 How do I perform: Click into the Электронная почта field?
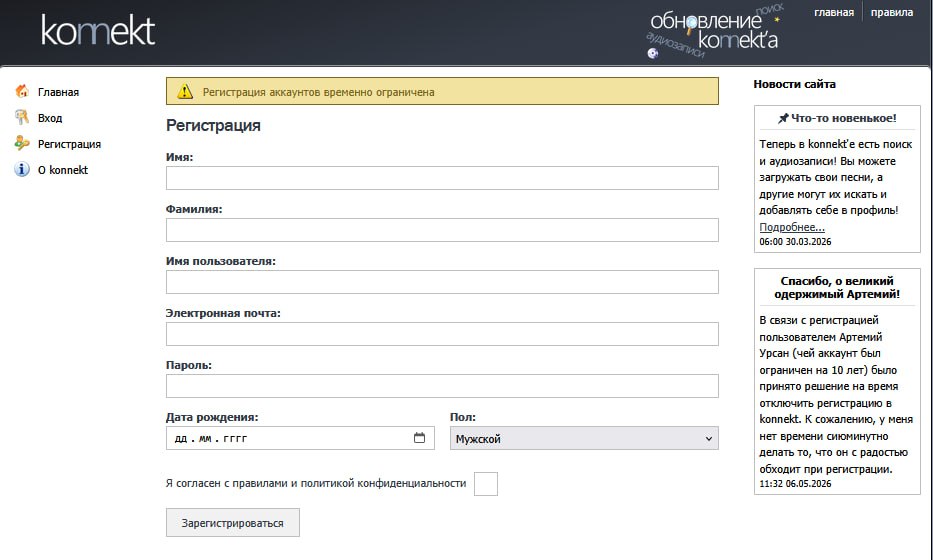(x=442, y=334)
